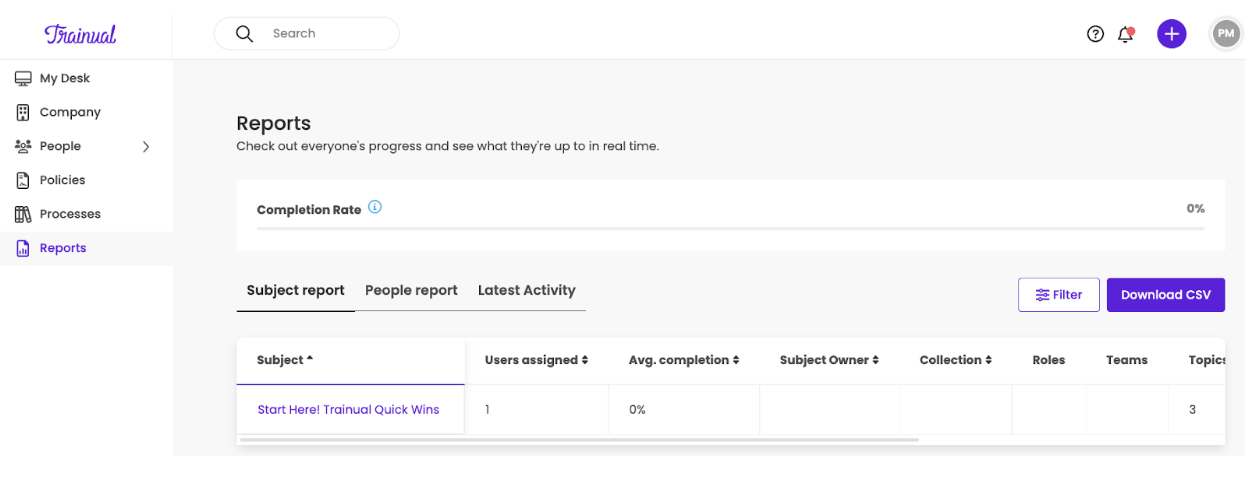This screenshot has width=1254, height=478.
Task: Sort by Collection column
Action: click(x=955, y=360)
